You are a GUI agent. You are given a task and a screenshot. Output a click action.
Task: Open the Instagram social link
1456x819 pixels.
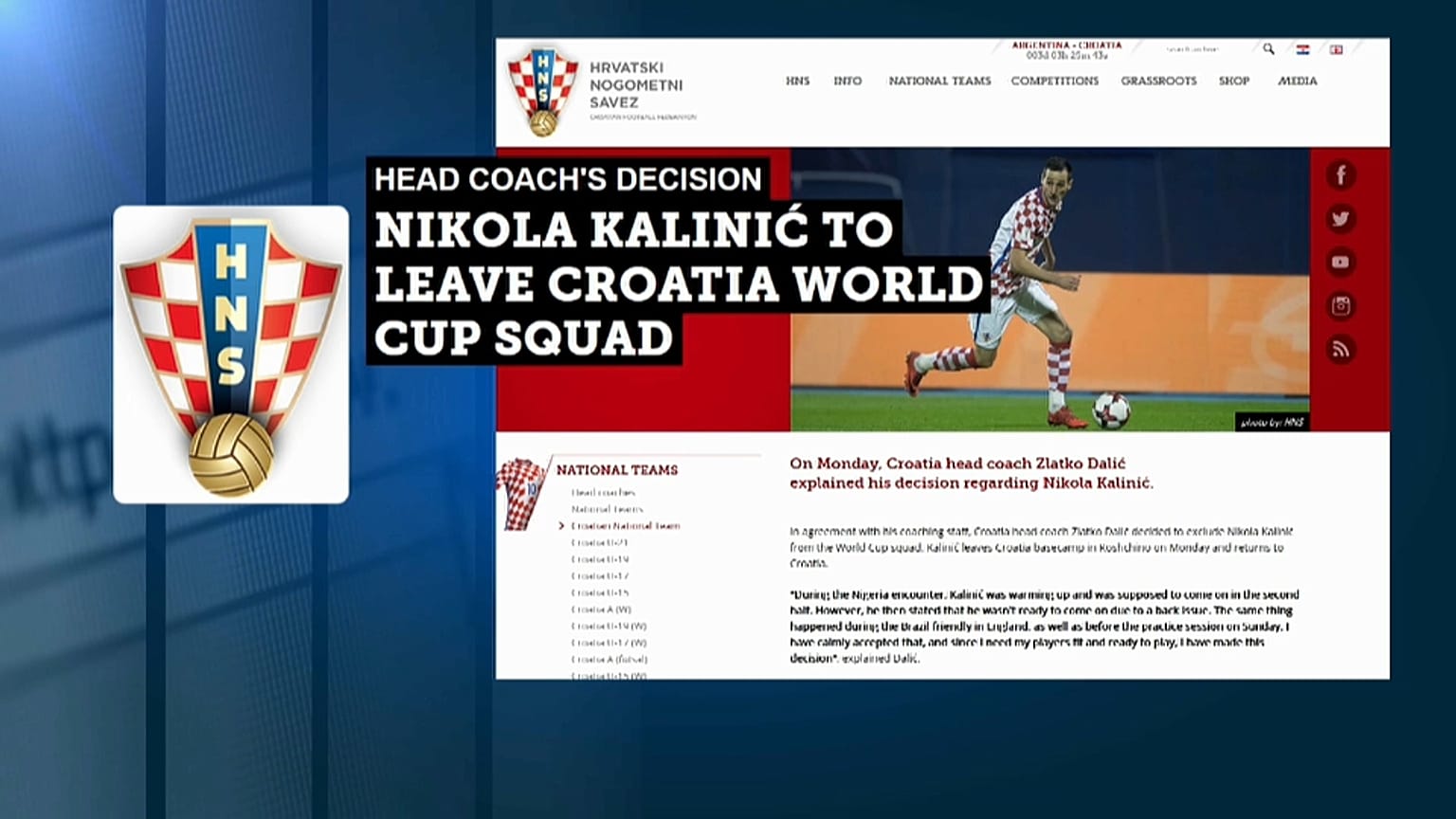(1340, 306)
